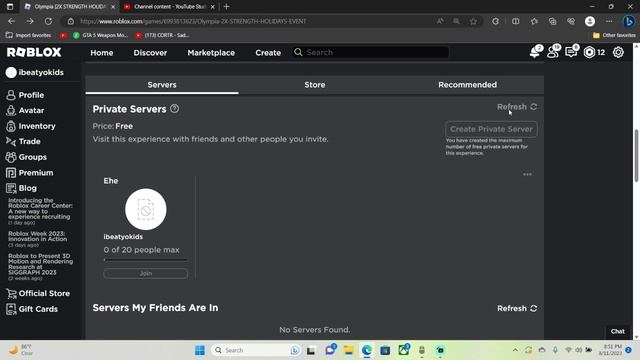The width and height of the screenshot is (640, 360).
Task: Open the server options three-dot menu
Action: coord(527,174)
